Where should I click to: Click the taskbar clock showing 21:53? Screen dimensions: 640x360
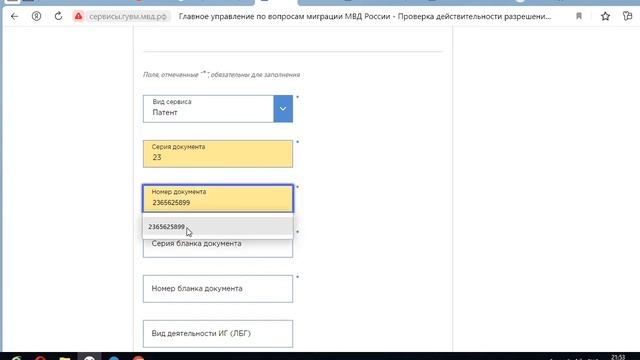point(618,357)
